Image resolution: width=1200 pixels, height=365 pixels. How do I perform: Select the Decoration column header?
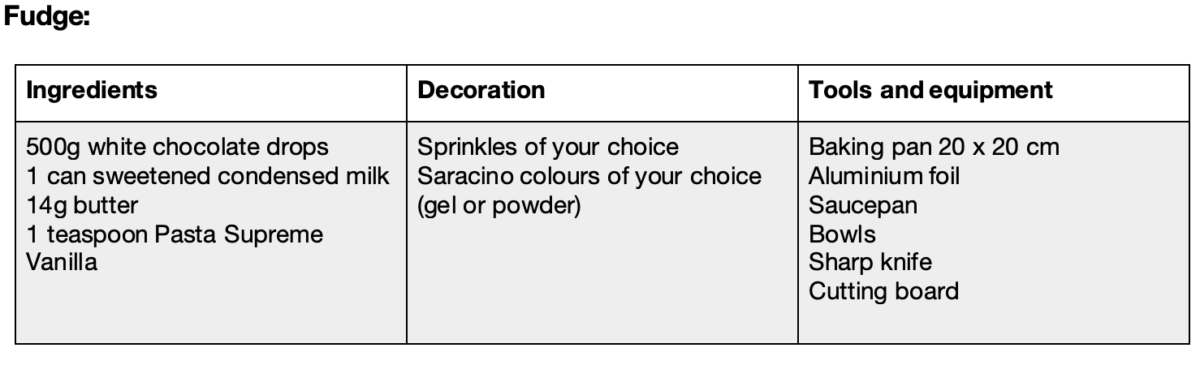[x=481, y=91]
